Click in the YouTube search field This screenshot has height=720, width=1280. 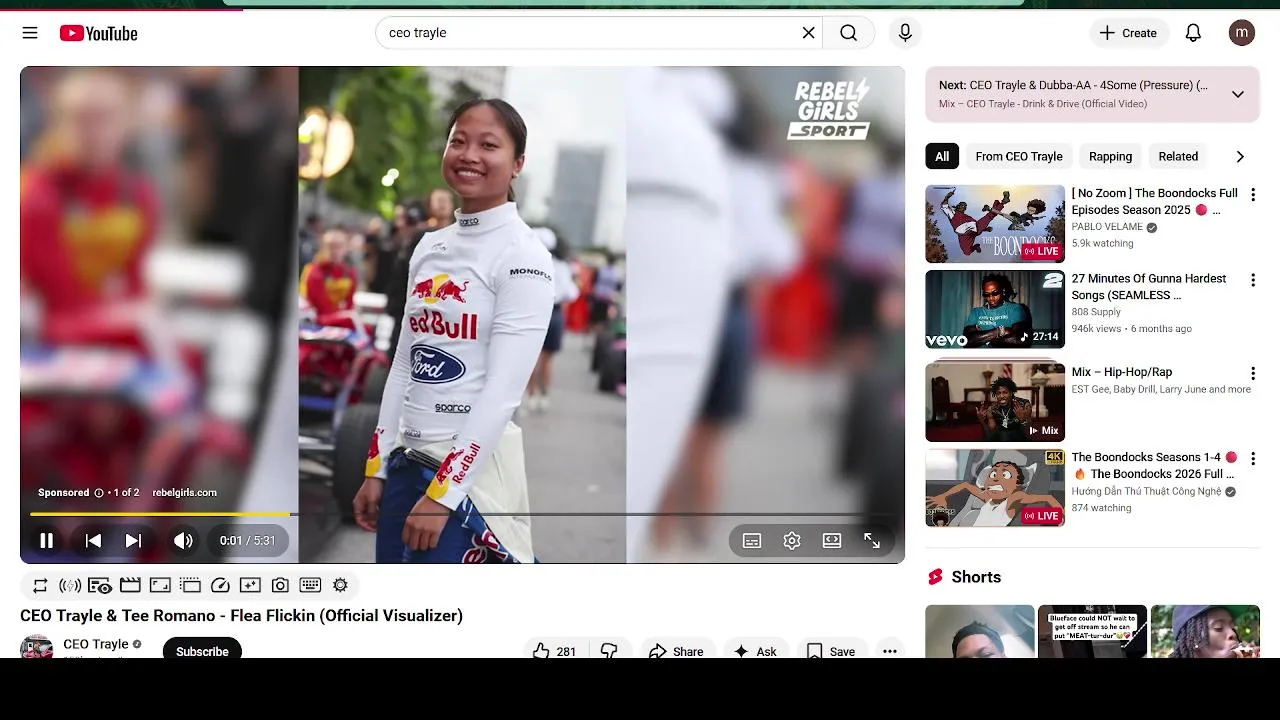590,33
